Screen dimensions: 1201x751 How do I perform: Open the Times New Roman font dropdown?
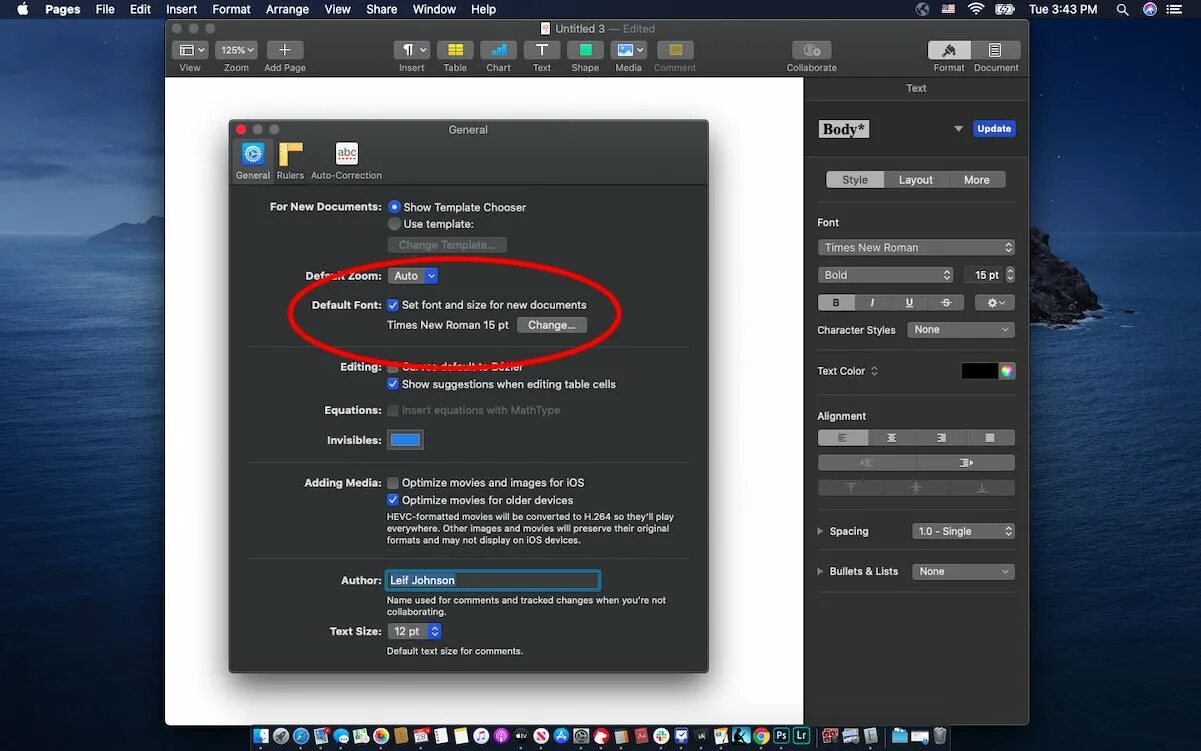click(916, 248)
